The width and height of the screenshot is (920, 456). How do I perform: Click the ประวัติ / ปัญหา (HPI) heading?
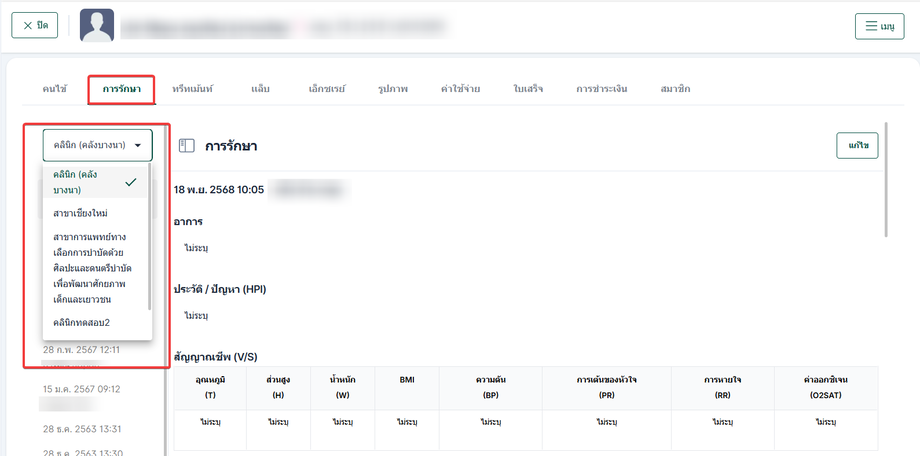[x=220, y=289]
